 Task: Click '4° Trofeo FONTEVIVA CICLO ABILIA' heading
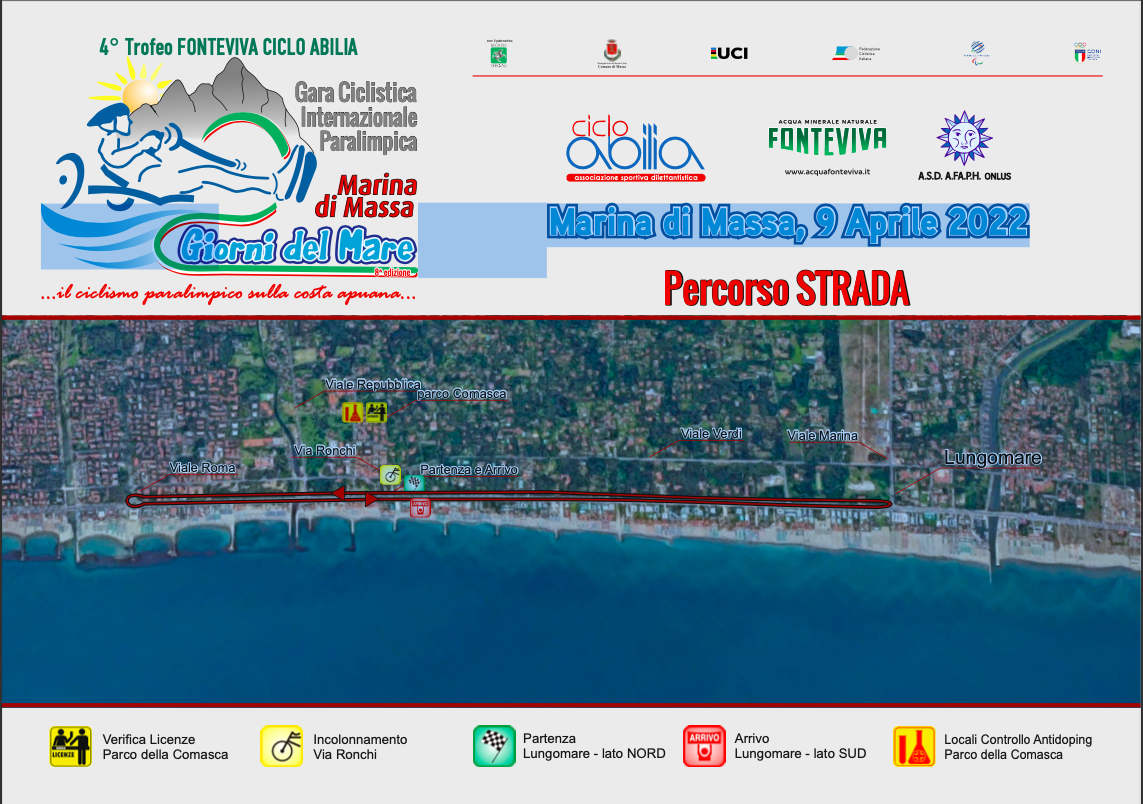(x=228, y=47)
